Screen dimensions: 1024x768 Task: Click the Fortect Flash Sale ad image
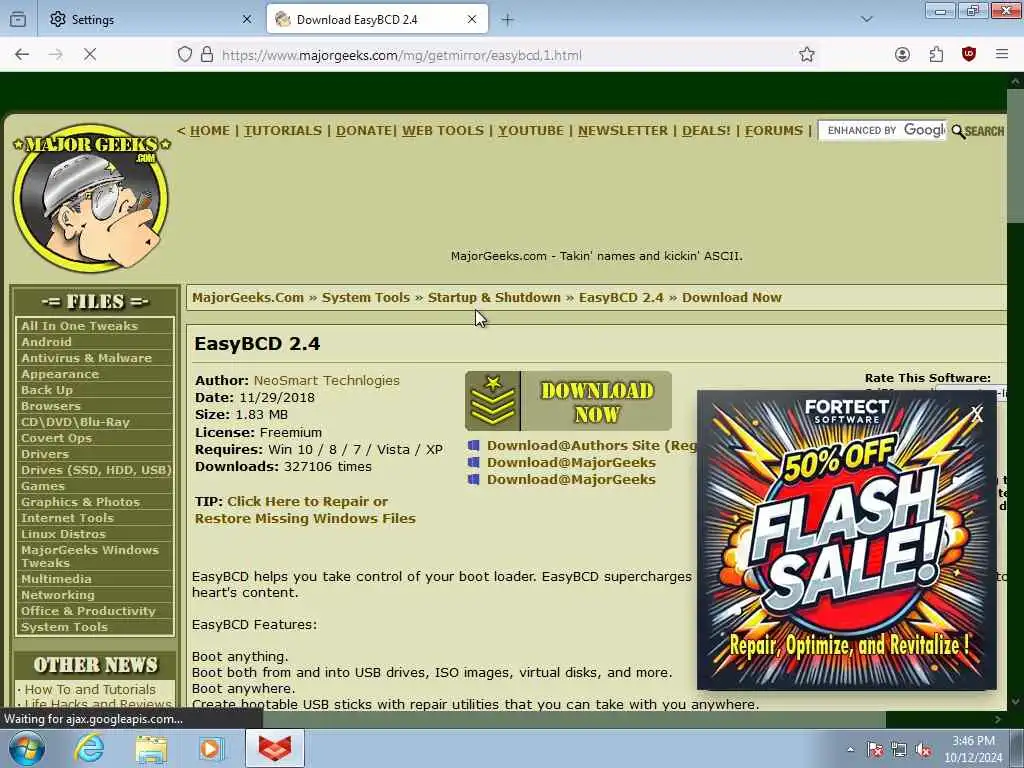846,542
